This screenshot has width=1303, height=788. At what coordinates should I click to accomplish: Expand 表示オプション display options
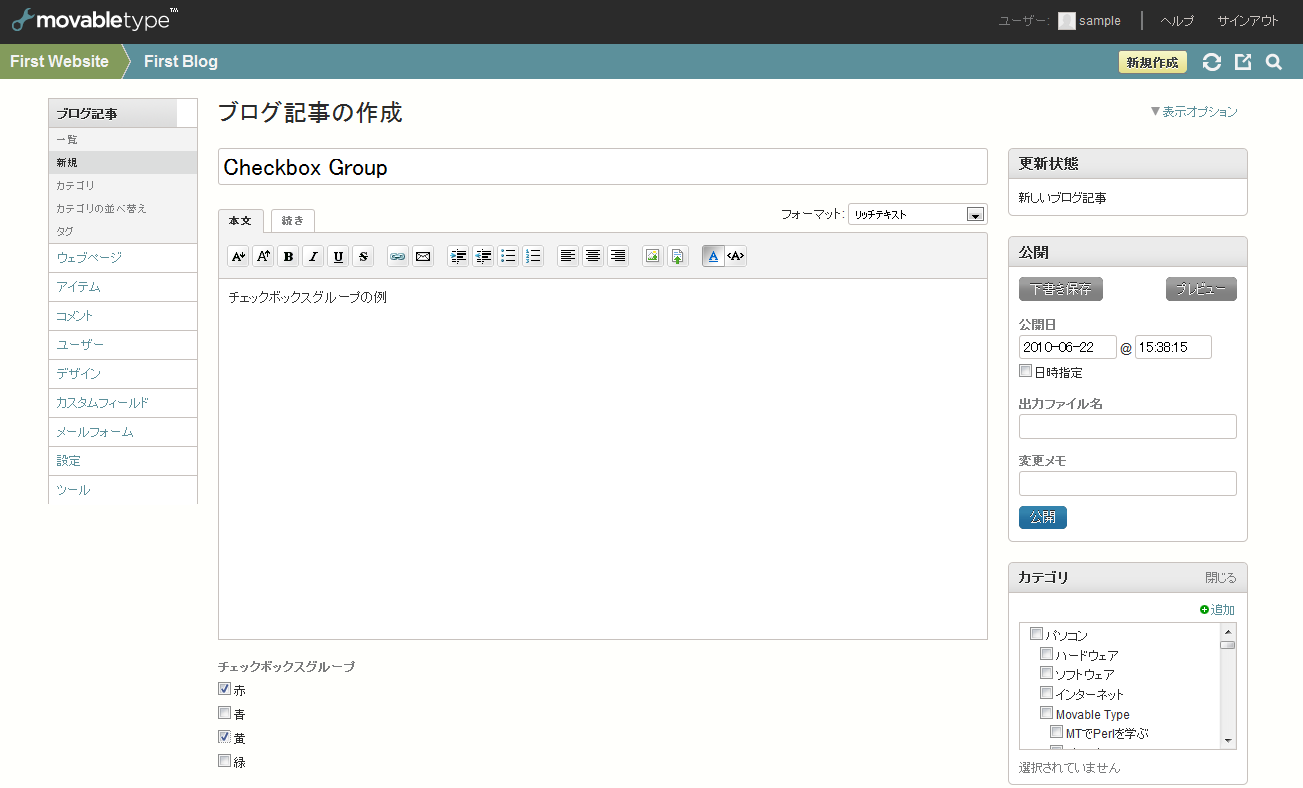click(x=1194, y=112)
